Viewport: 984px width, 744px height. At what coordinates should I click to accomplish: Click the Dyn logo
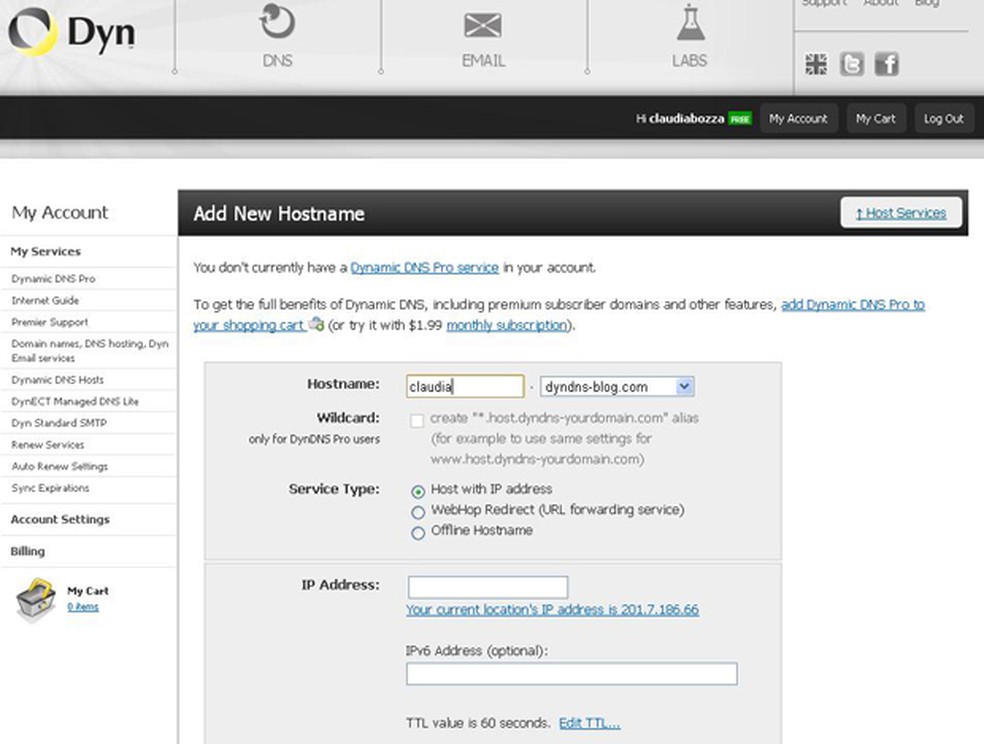pos(75,33)
